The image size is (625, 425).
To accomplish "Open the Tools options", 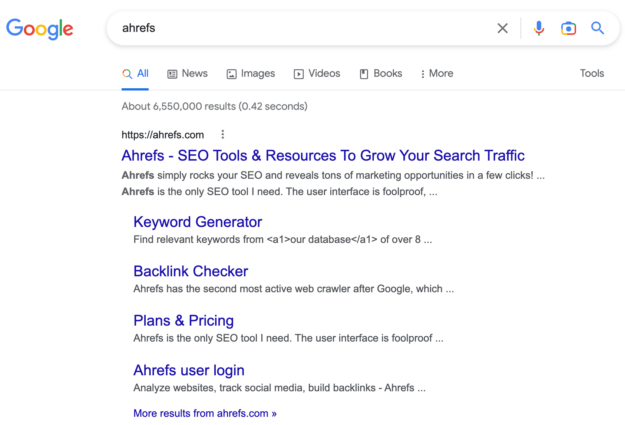I will coord(592,74).
